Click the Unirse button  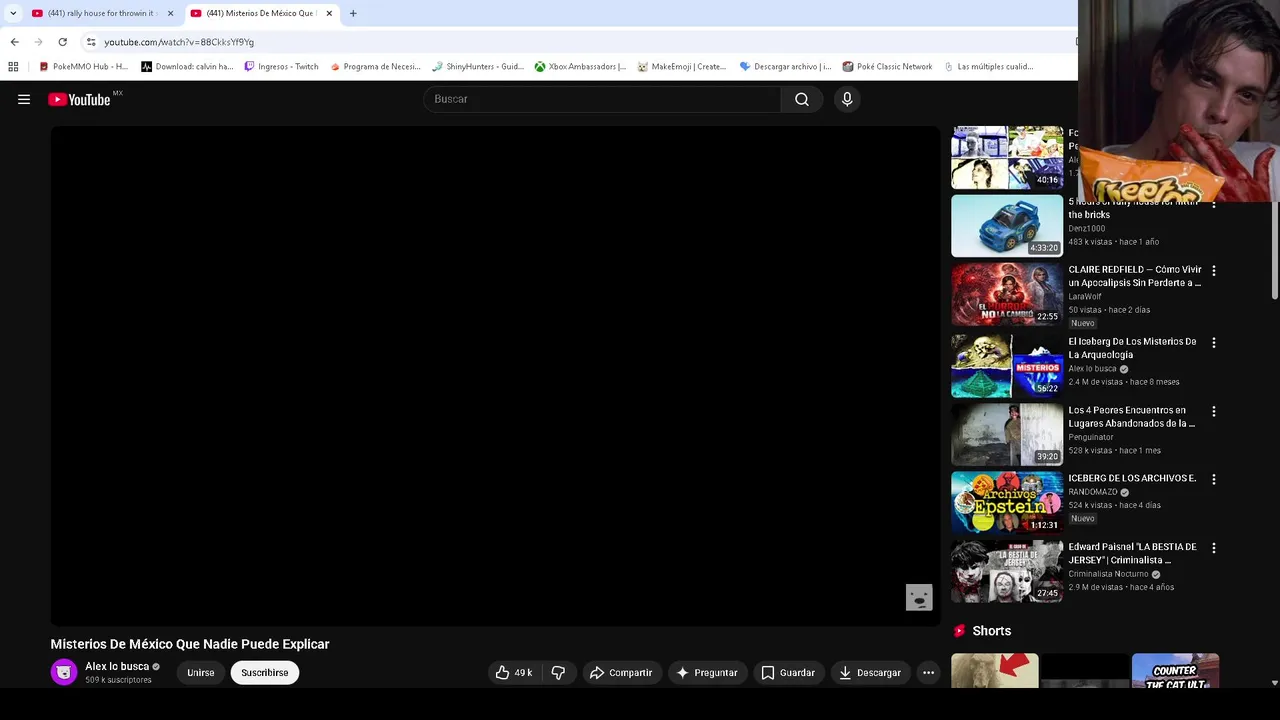tap(200, 673)
